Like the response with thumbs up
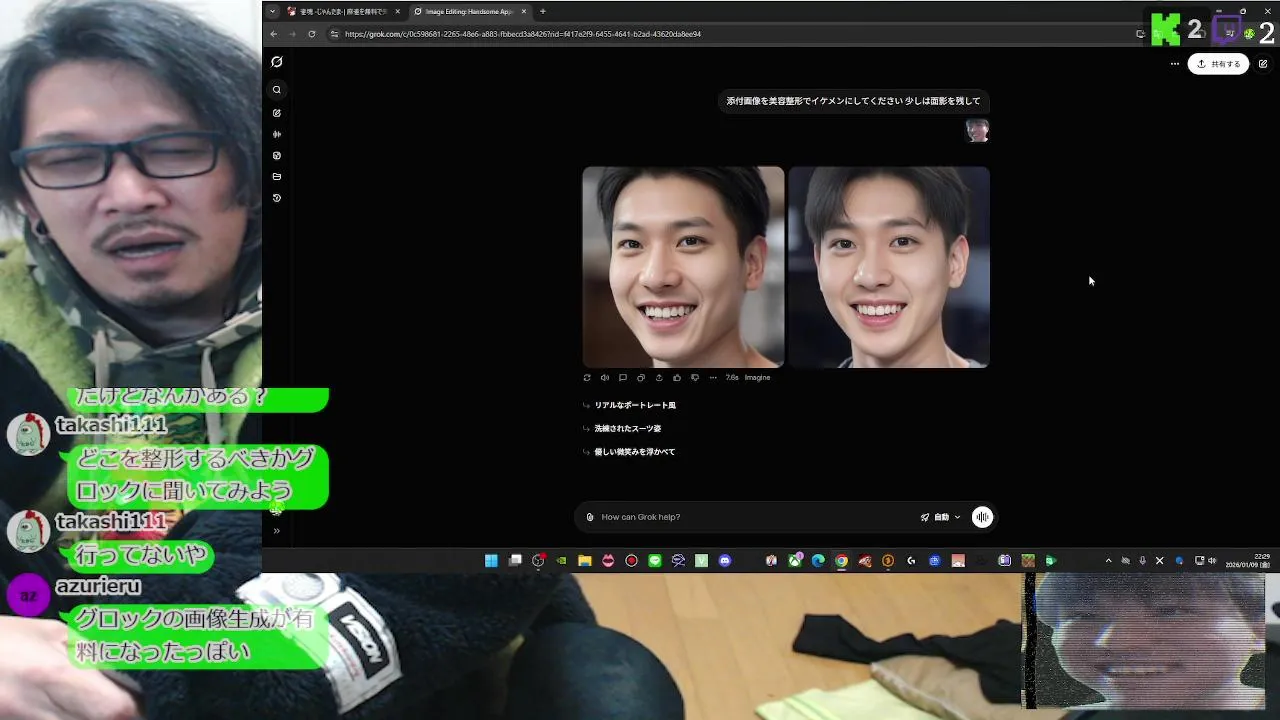Screen dimensions: 1280x720 click(x=677, y=378)
